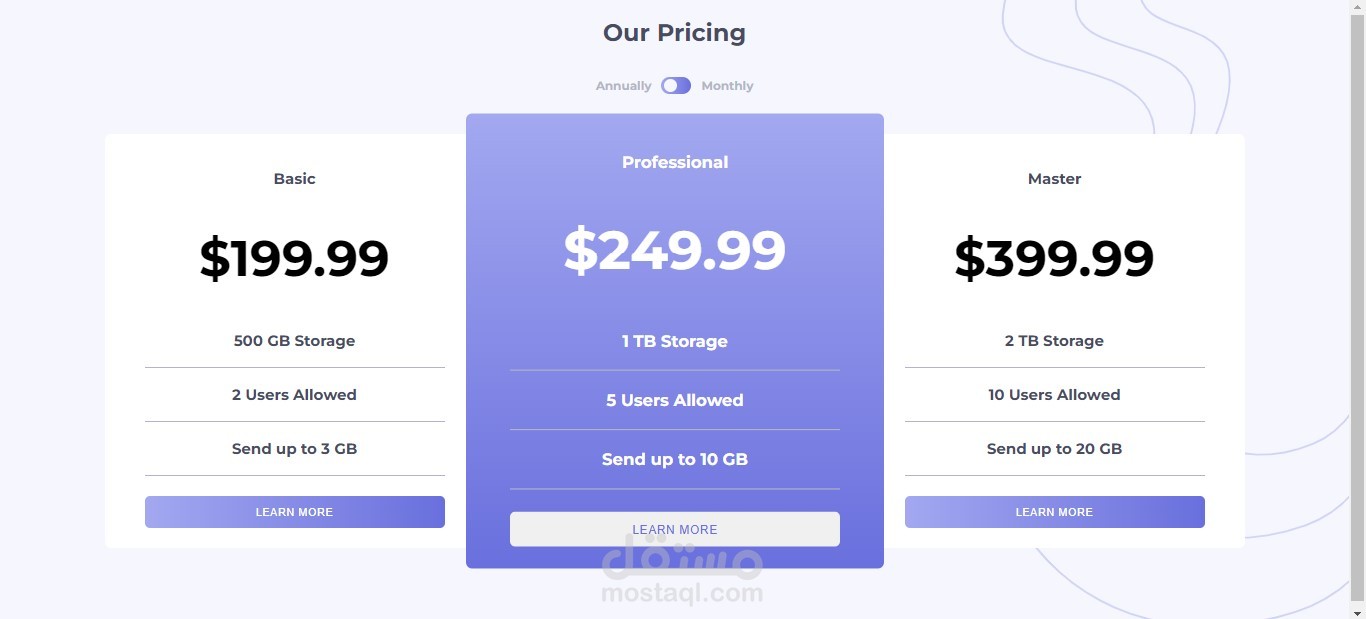Click the scrollbar up arrow
The width and height of the screenshot is (1366, 619).
pyautogui.click(x=1357, y=7)
